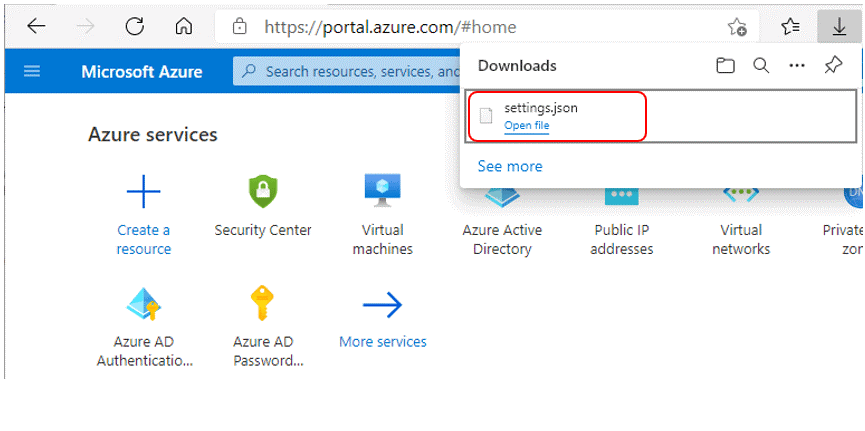Open the Azure portal hamburger menu
Screen dimensions: 865x431
[31, 71]
